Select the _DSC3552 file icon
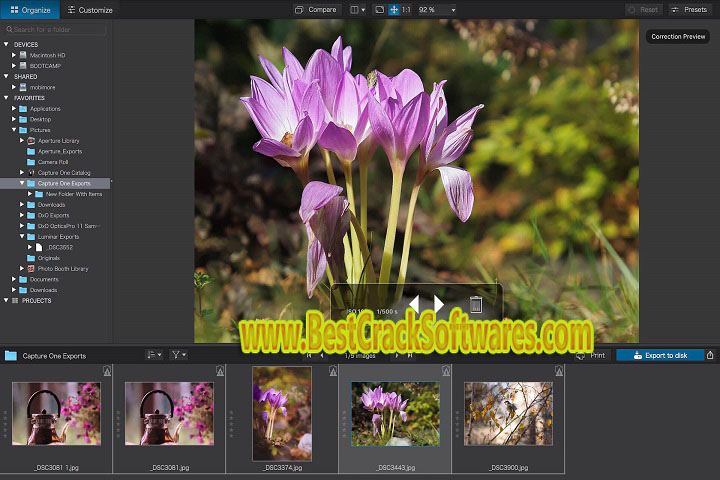 (x=39, y=248)
